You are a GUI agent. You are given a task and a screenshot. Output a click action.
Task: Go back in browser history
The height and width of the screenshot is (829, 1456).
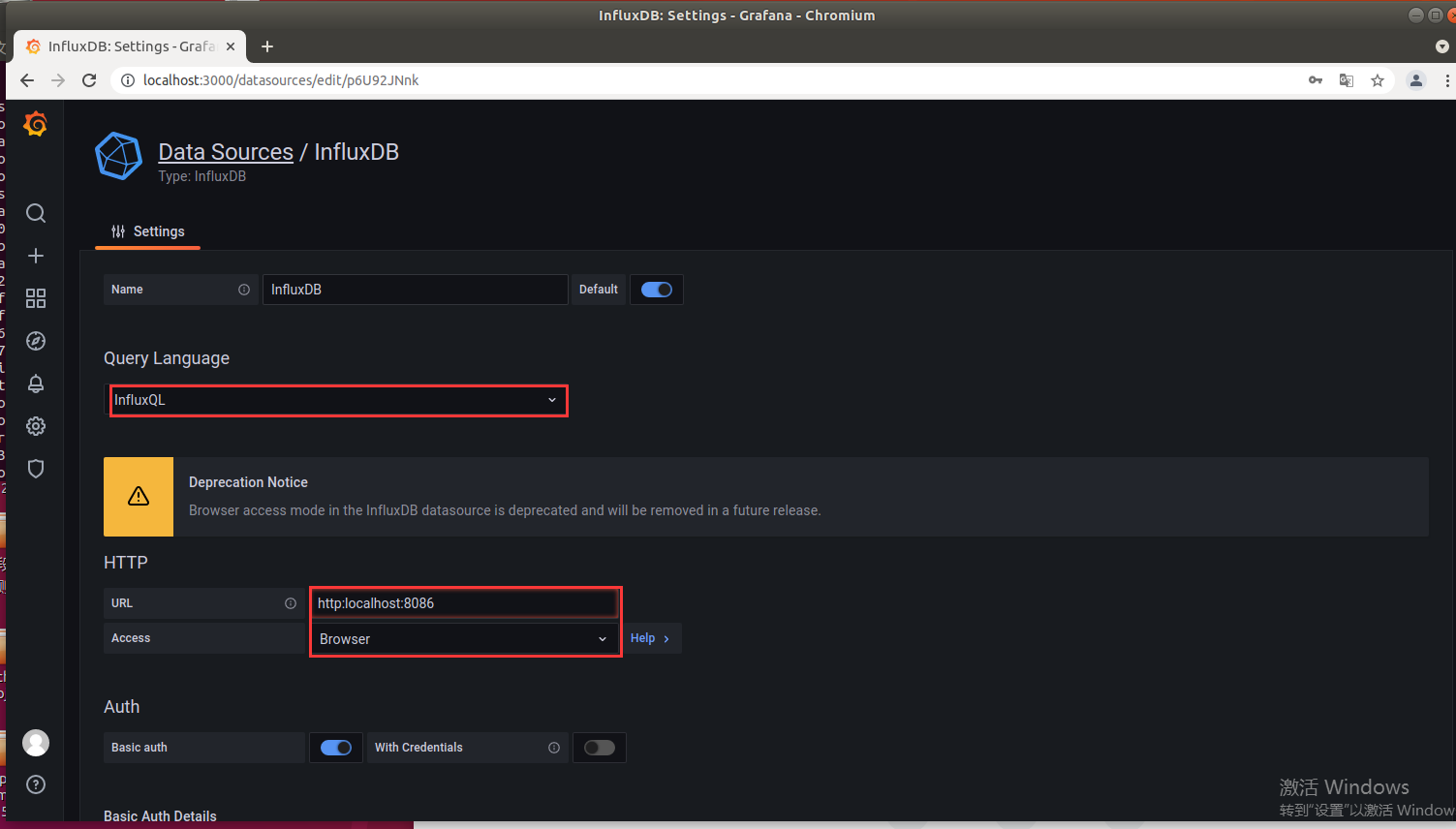click(27, 80)
